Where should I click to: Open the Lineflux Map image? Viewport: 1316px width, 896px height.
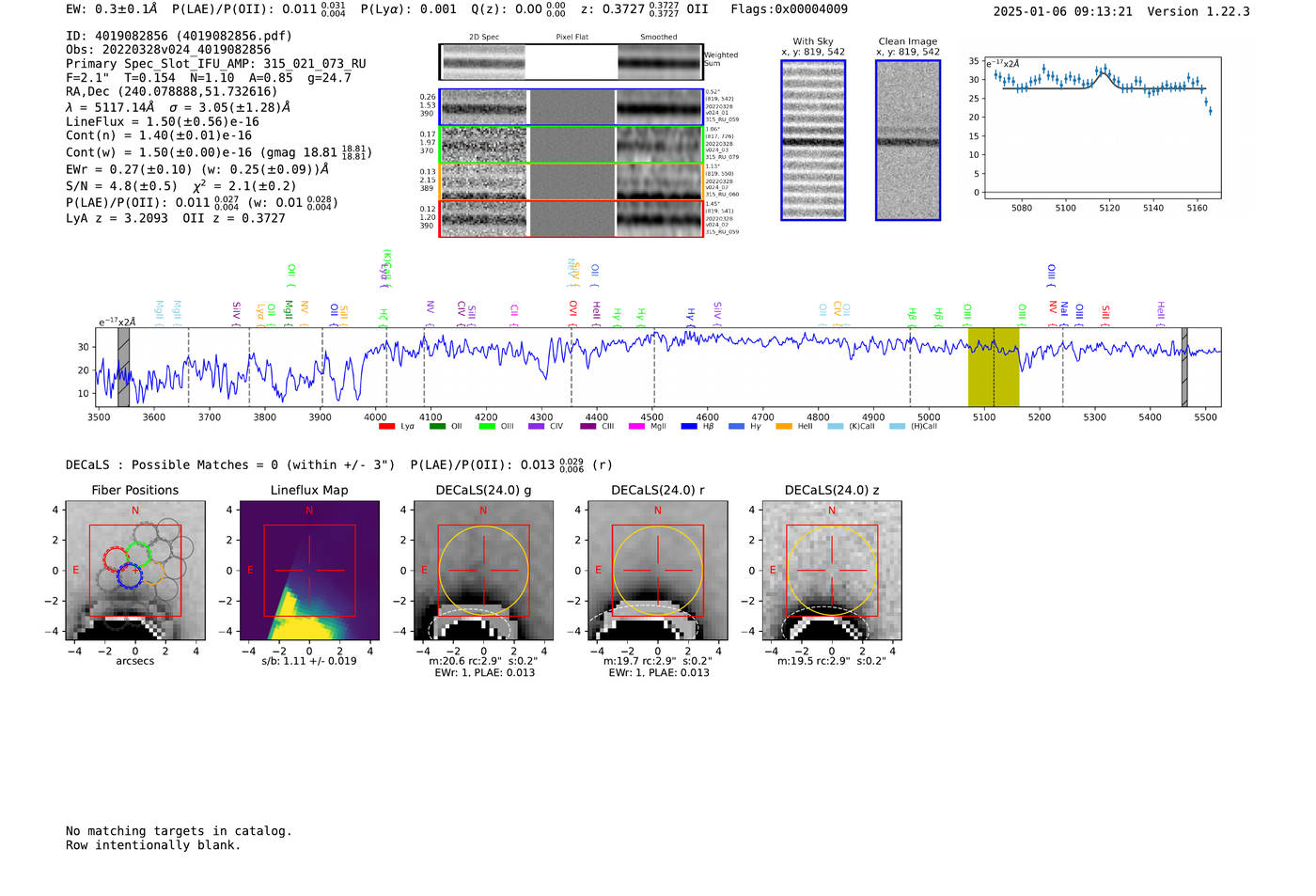pyautogui.click(x=309, y=570)
